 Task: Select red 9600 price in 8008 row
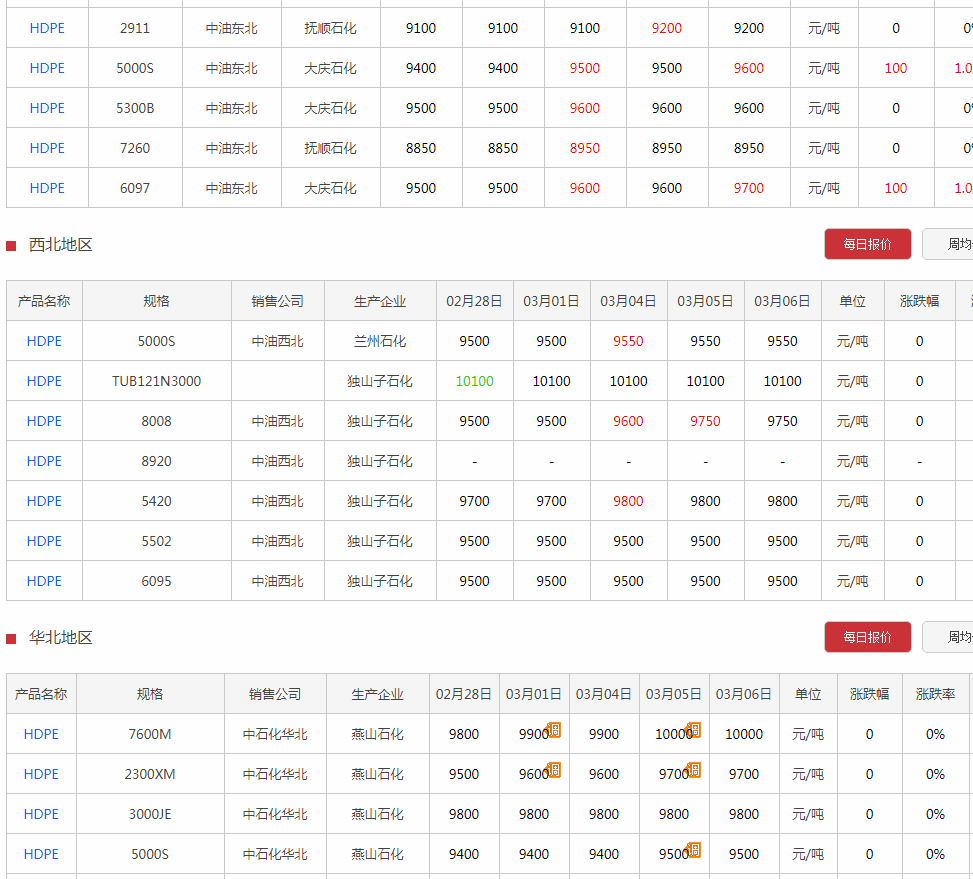point(629,421)
